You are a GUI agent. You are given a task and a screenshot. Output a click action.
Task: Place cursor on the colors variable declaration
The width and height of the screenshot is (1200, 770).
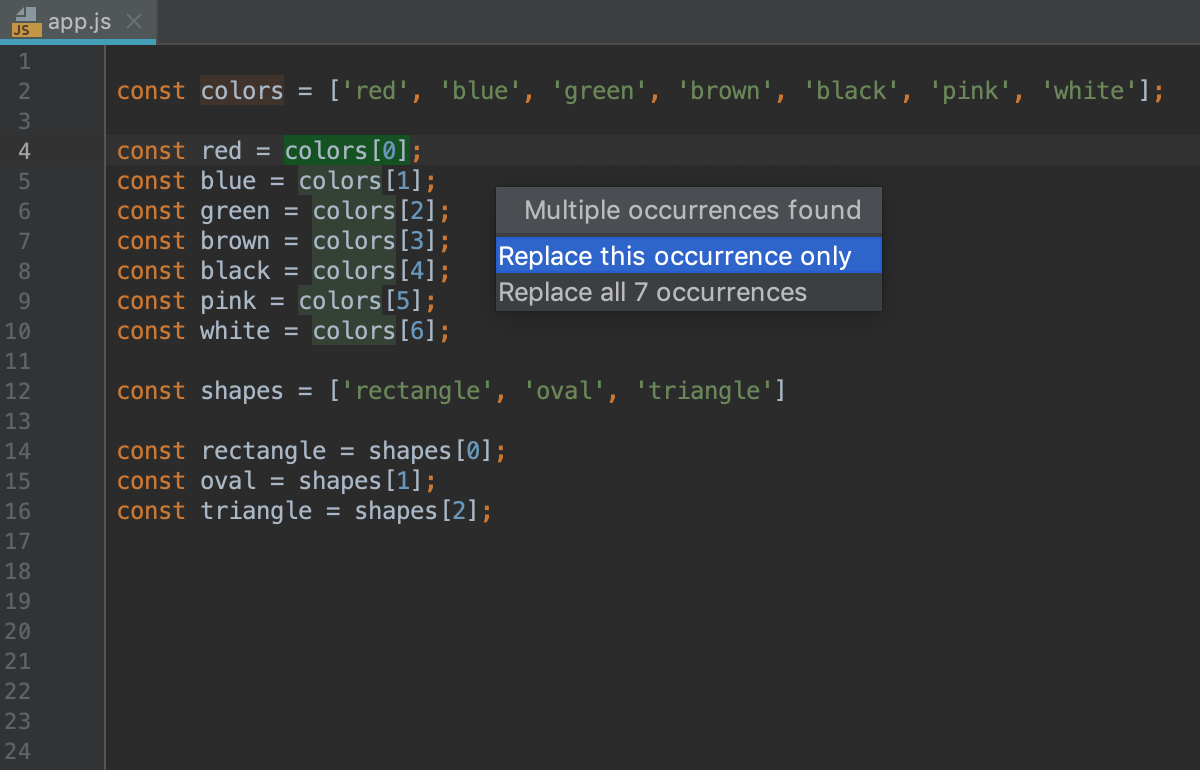(x=242, y=91)
